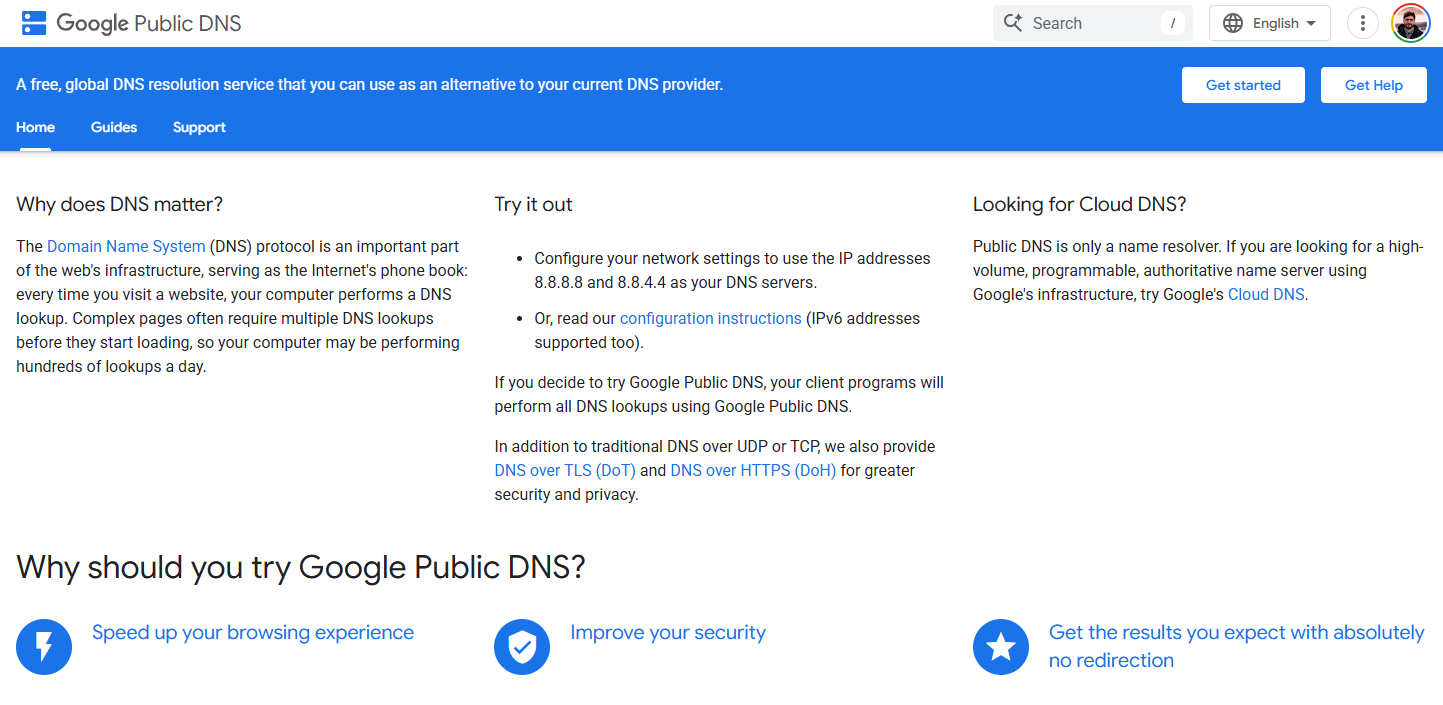
Task: Open the three-dot more options menu
Action: click(1363, 23)
